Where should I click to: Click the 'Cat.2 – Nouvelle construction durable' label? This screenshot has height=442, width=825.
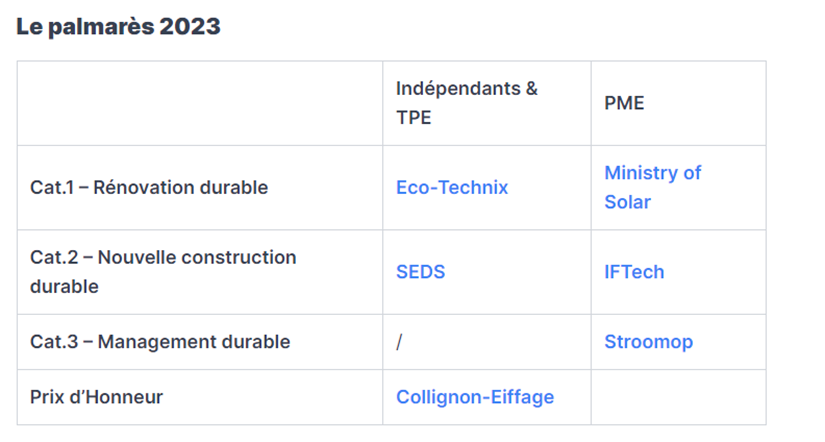(163, 272)
